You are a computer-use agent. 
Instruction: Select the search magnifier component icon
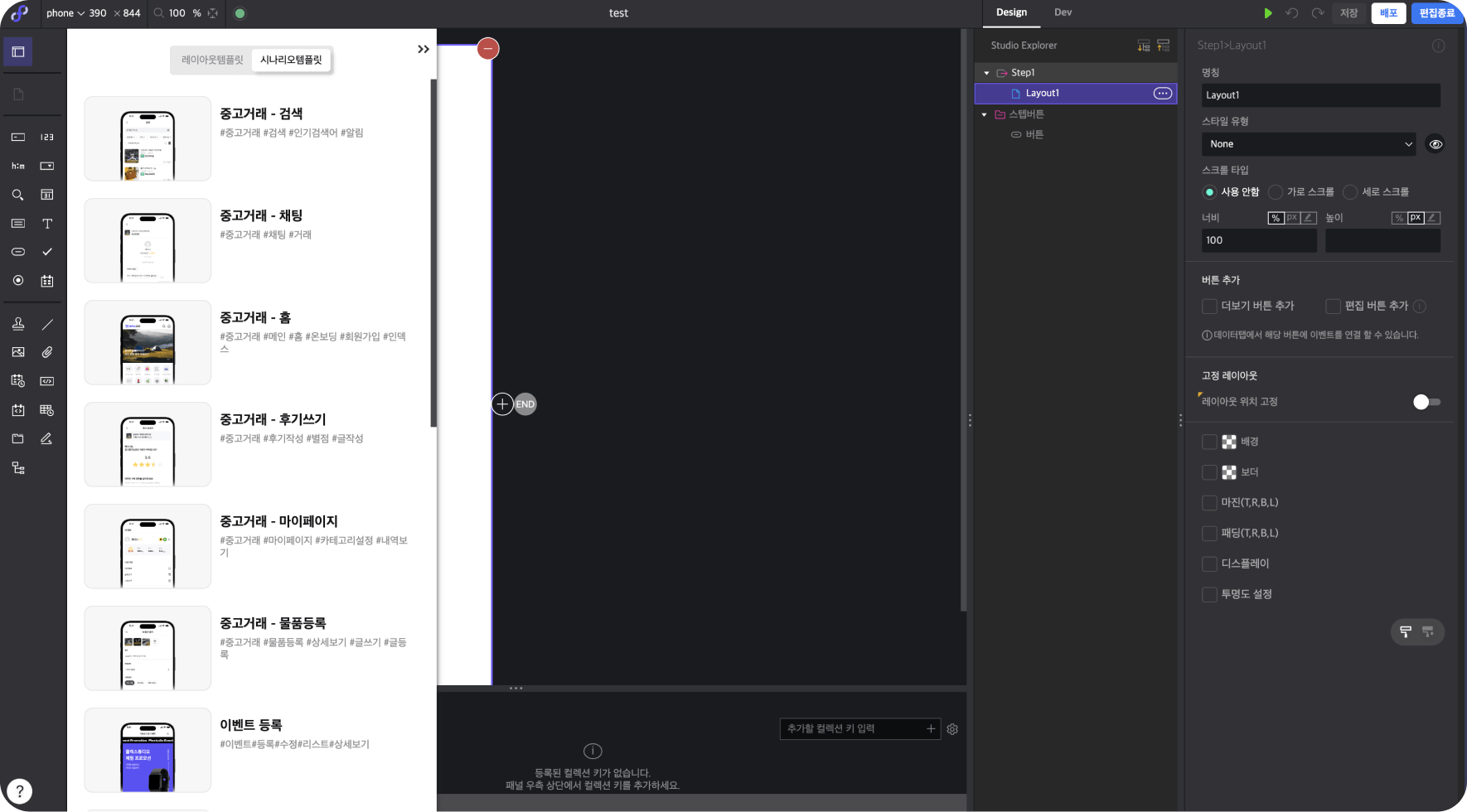click(17, 195)
